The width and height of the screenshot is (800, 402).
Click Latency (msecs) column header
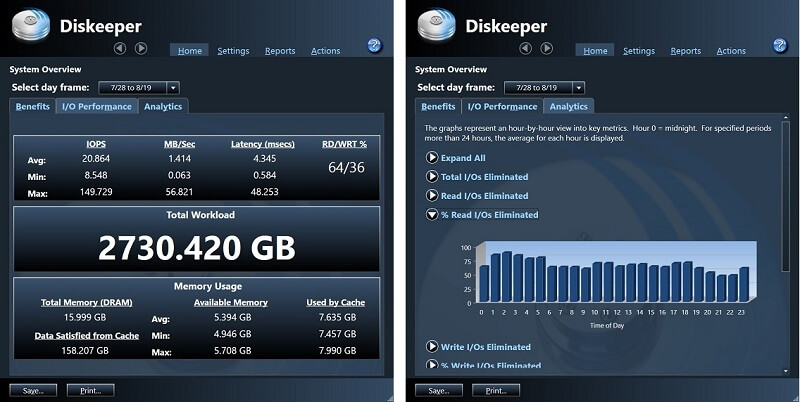tap(263, 144)
